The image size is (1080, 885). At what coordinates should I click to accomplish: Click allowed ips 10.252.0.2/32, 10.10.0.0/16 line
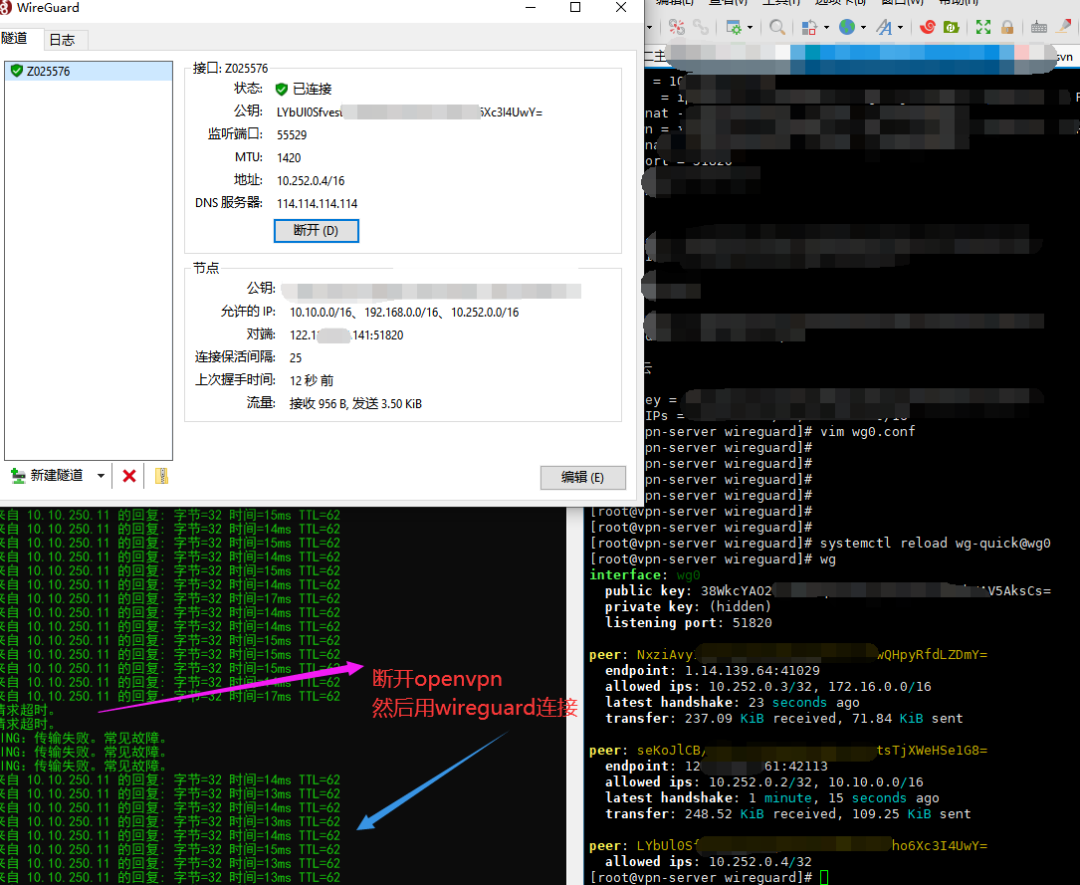coord(764,782)
